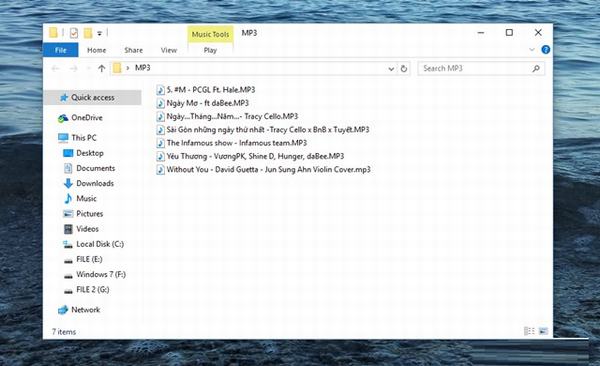
Task: Open OneDrive in the sidebar
Action: tap(86, 118)
